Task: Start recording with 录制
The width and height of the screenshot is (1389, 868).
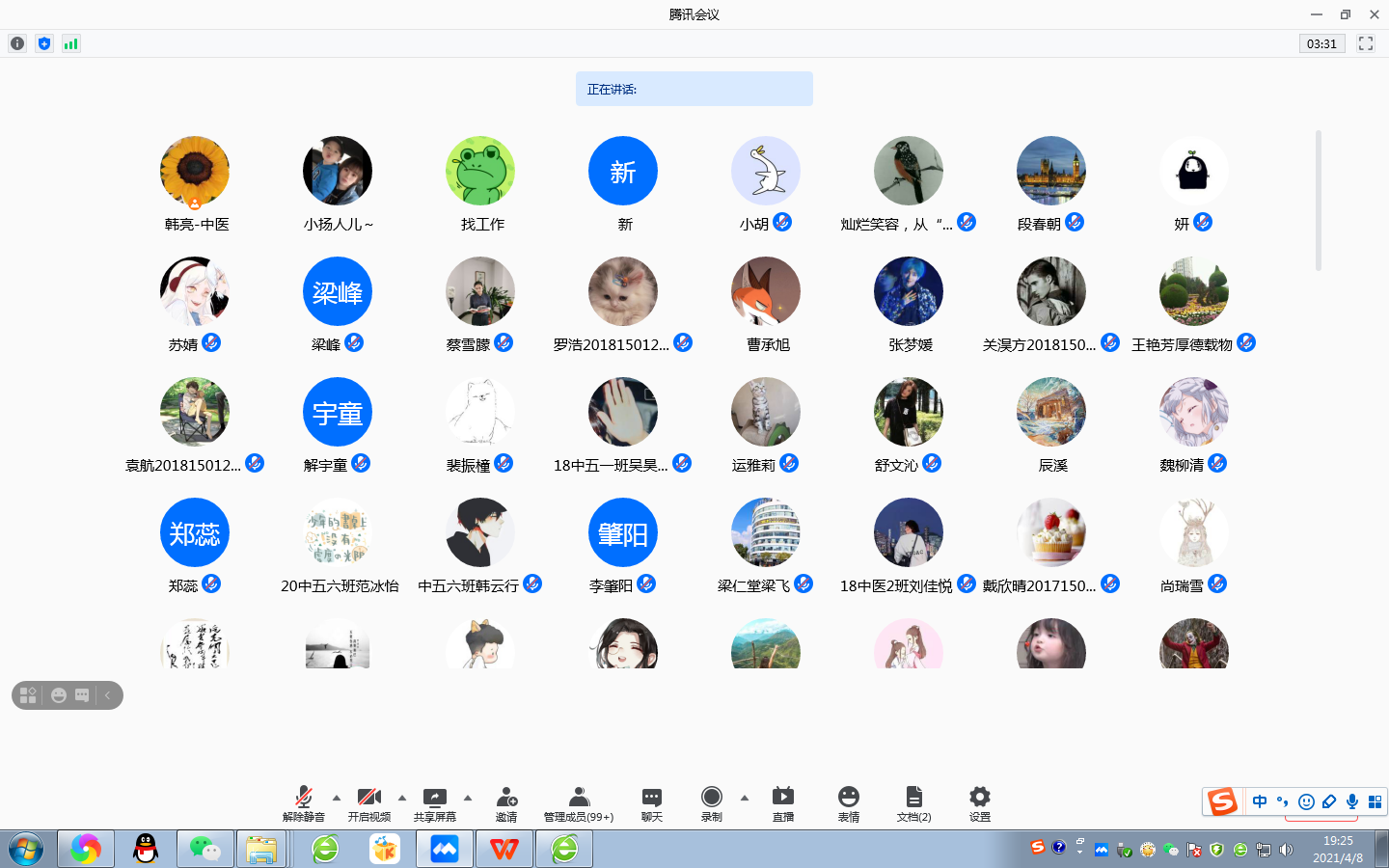Action: [712, 803]
